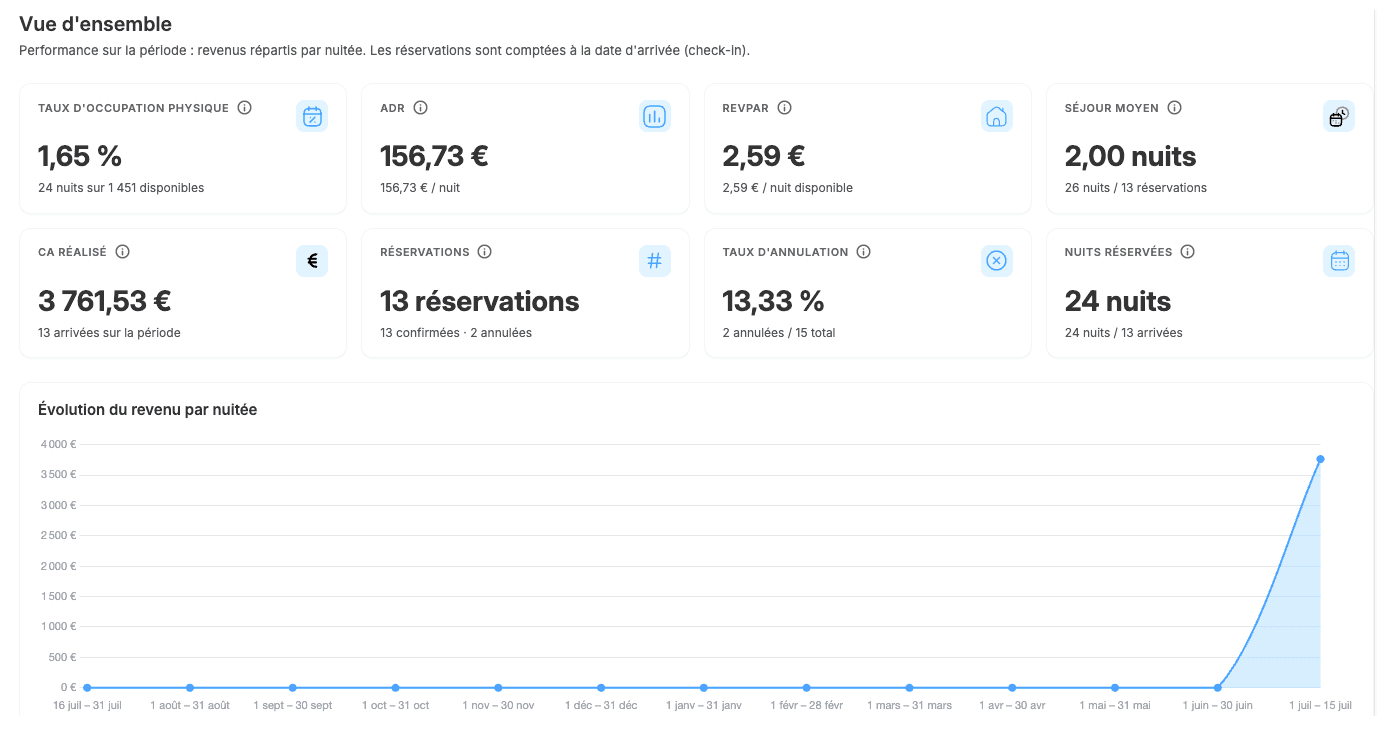Click the text "24 nuits sur 1 451 disponibles"
The image size is (1377, 734).
coord(121,188)
